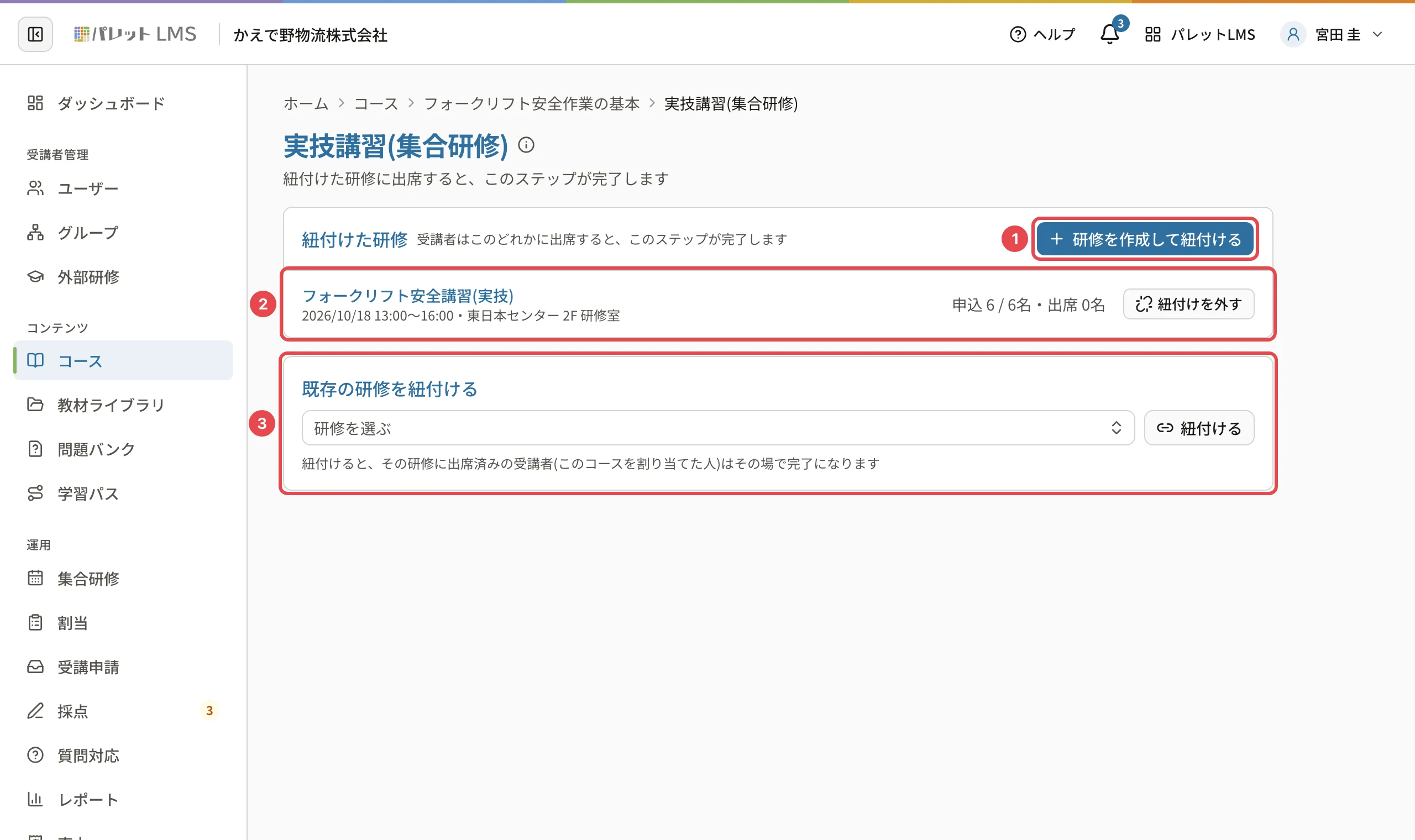Open 受講申請 in the sidebar
The width and height of the screenshot is (1415, 840).
(x=123, y=667)
